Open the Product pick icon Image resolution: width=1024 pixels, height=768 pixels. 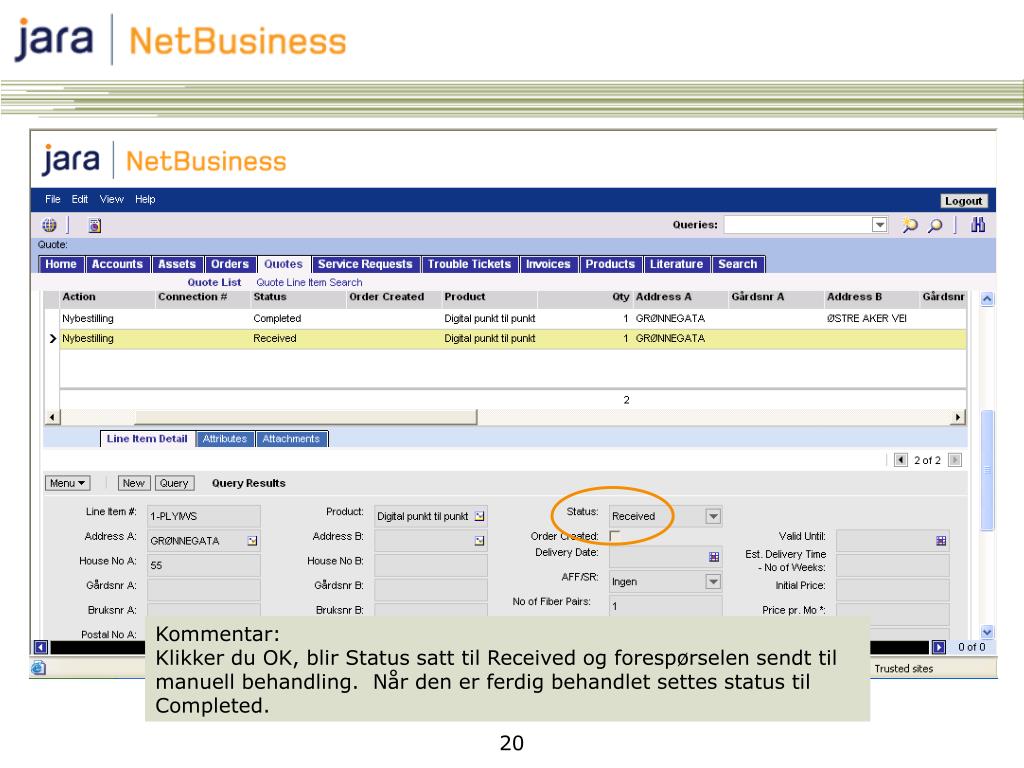479,516
